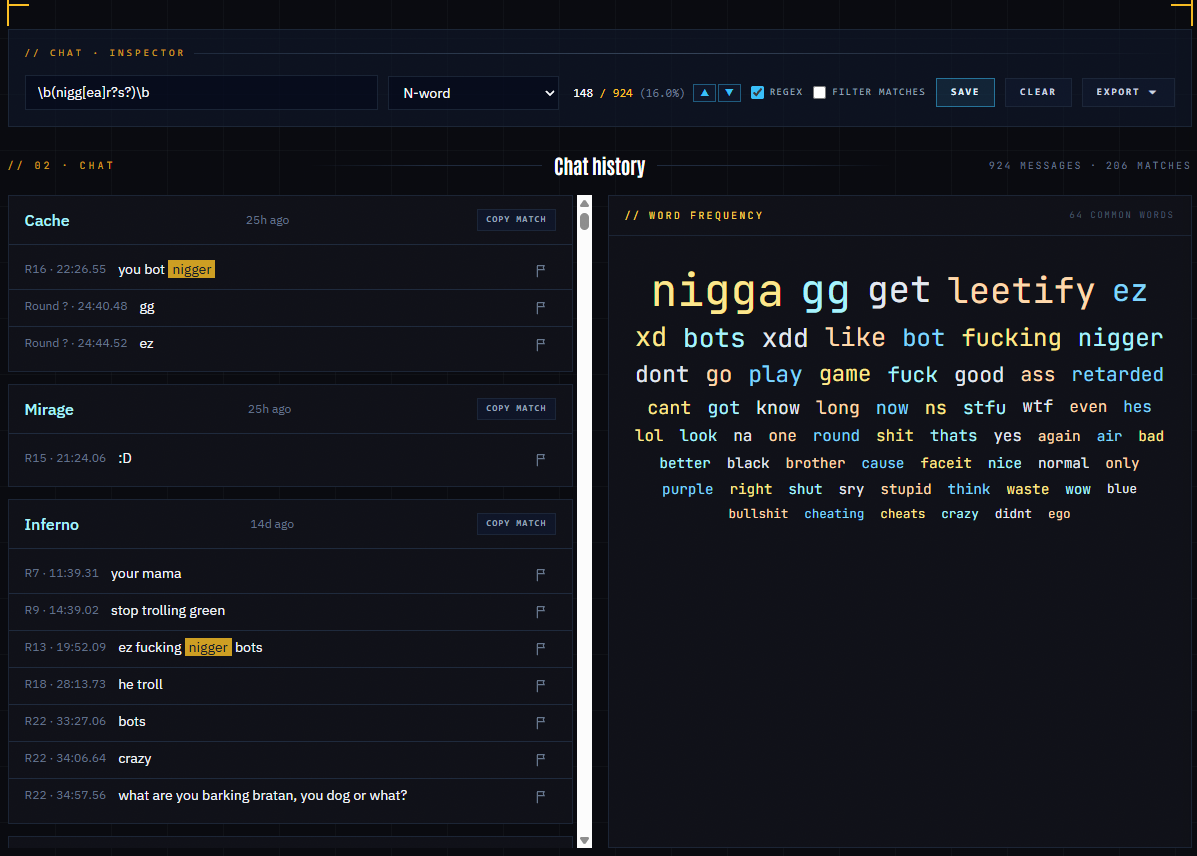Click into the regex search input field
Screen dimensions: 1197x856
click(x=202, y=92)
